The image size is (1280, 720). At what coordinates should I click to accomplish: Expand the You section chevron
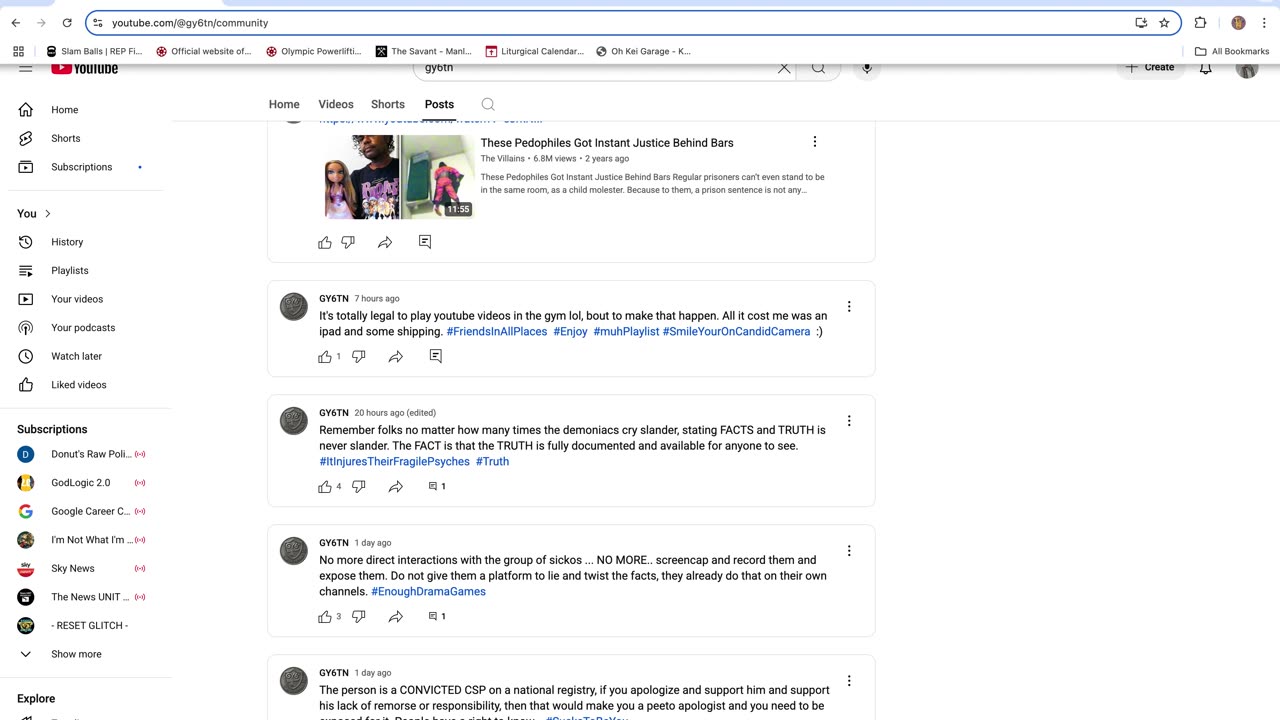(x=47, y=213)
